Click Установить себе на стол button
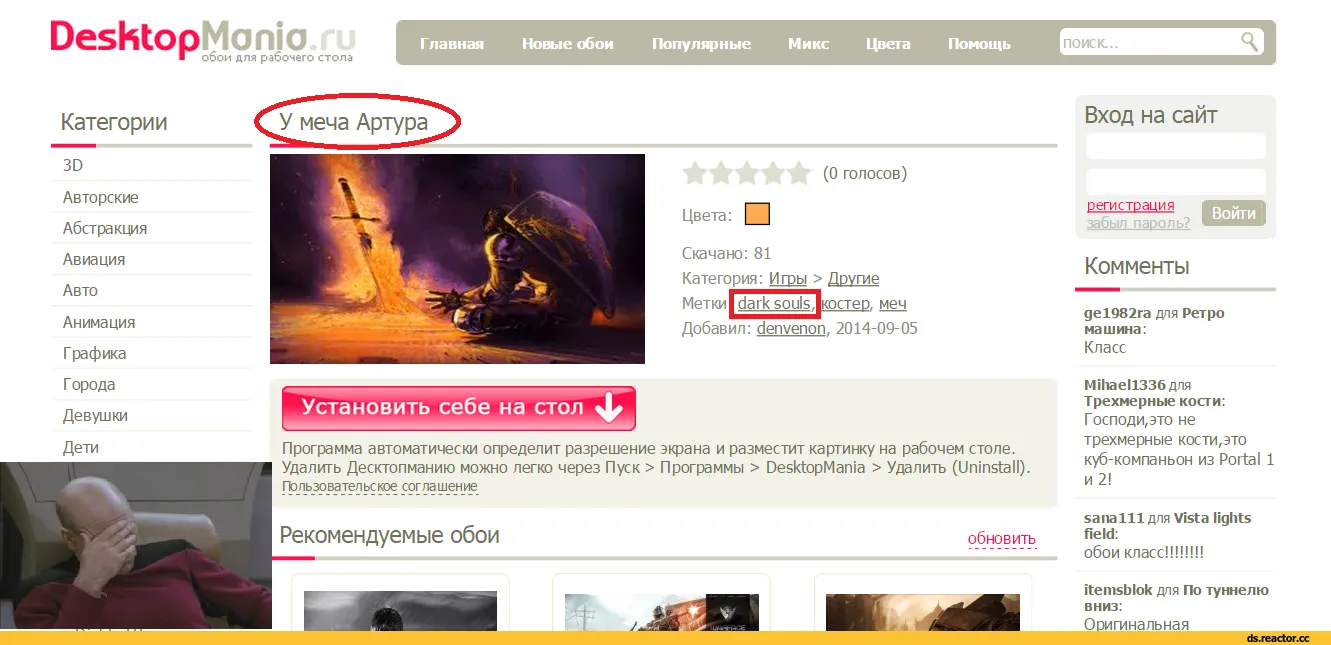1331x645 pixels. pyautogui.click(x=459, y=408)
